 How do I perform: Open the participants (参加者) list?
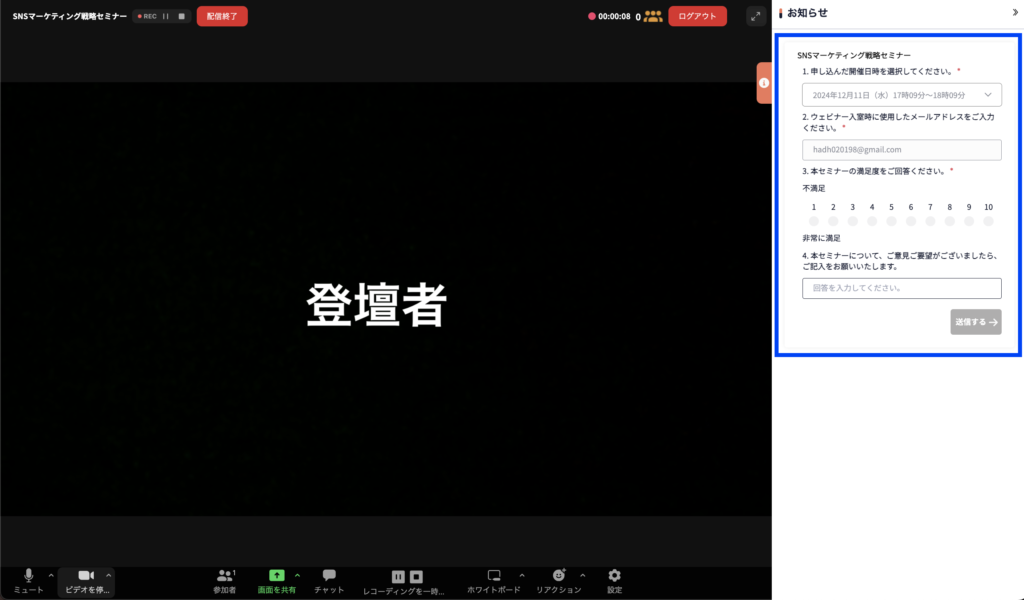[225, 576]
